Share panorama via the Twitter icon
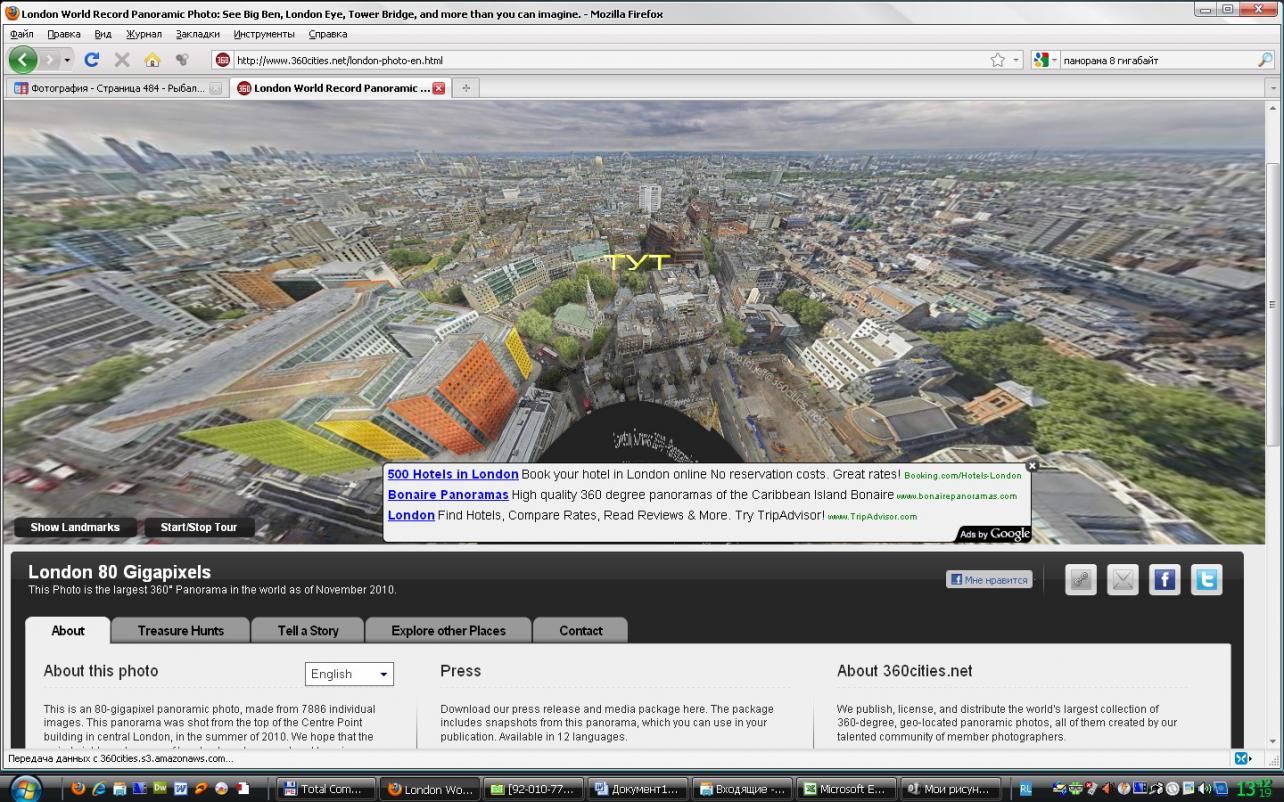Screen dimensions: 1284x802 [1207, 580]
